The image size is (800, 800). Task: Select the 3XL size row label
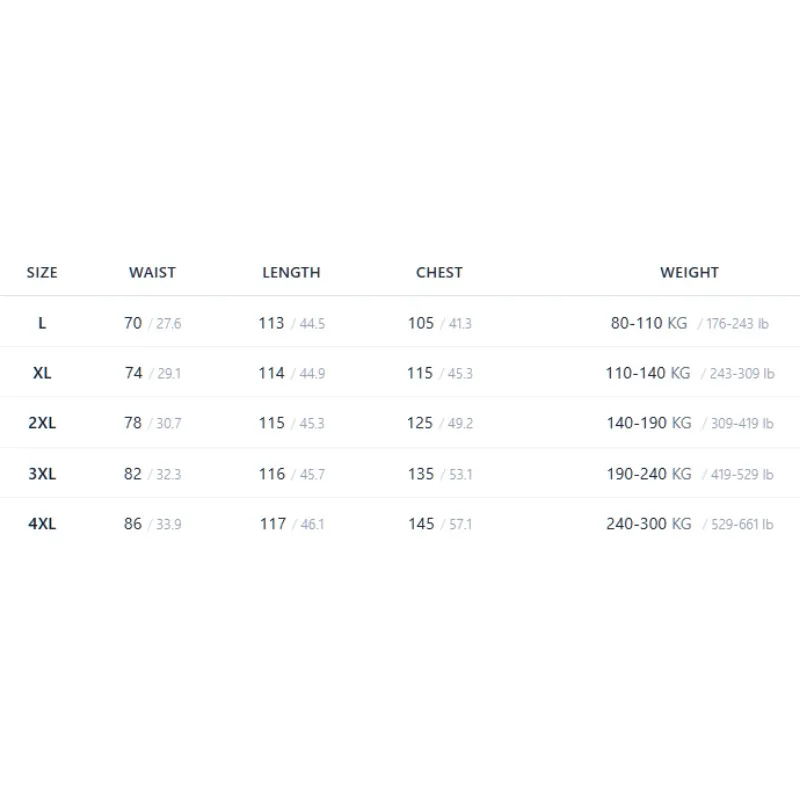coord(42,474)
